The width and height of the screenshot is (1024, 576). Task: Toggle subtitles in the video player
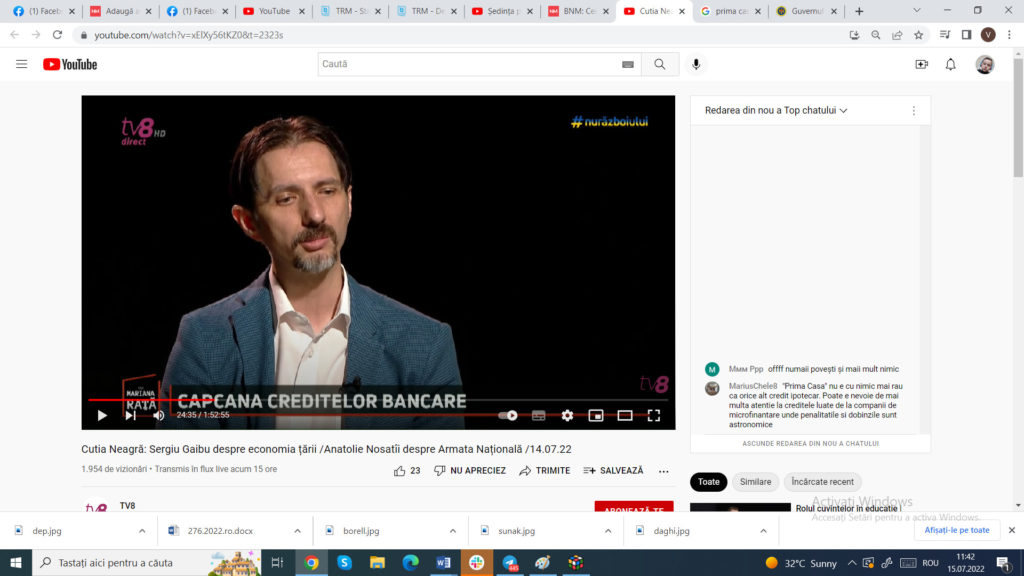pos(538,415)
